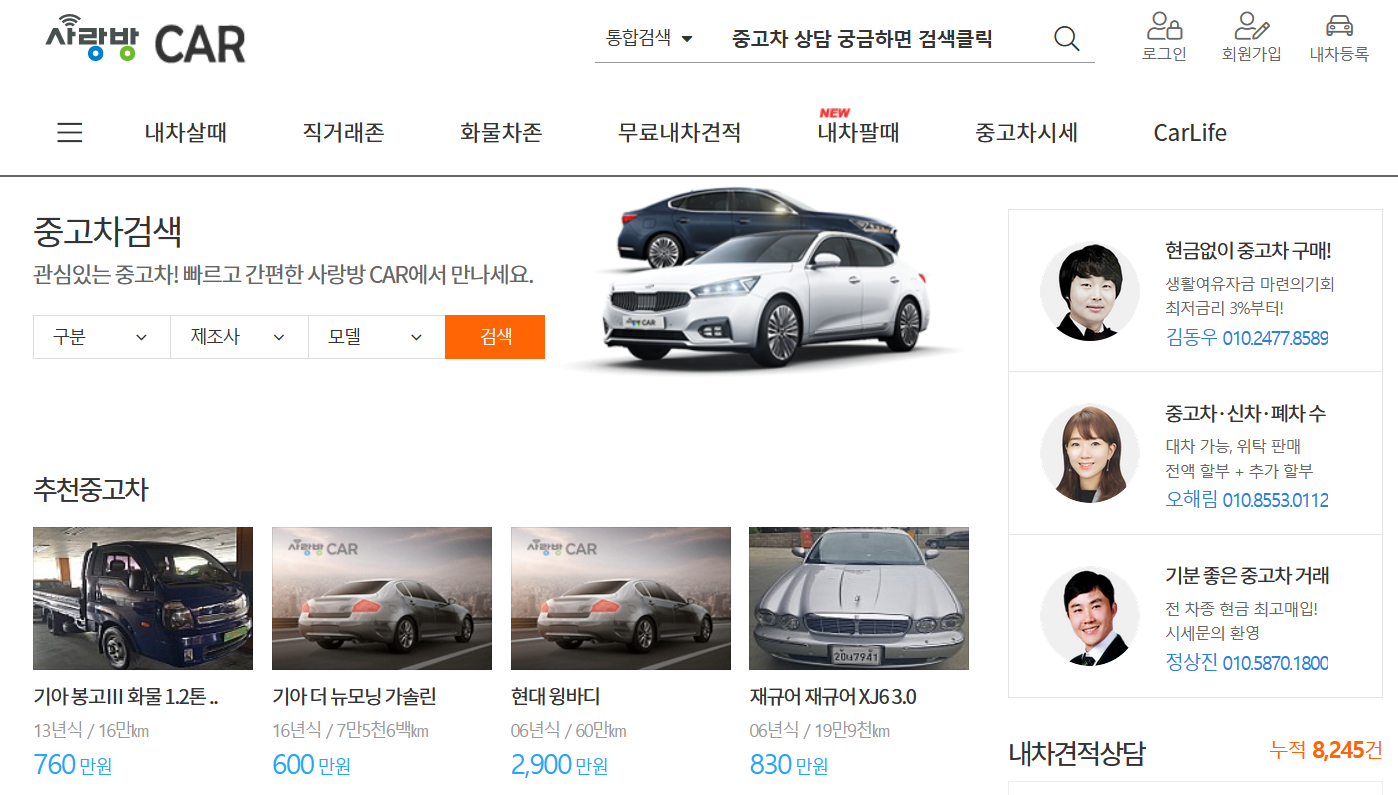Click dealer 김동우's profile photo
The height and width of the screenshot is (795, 1398).
(x=1090, y=291)
